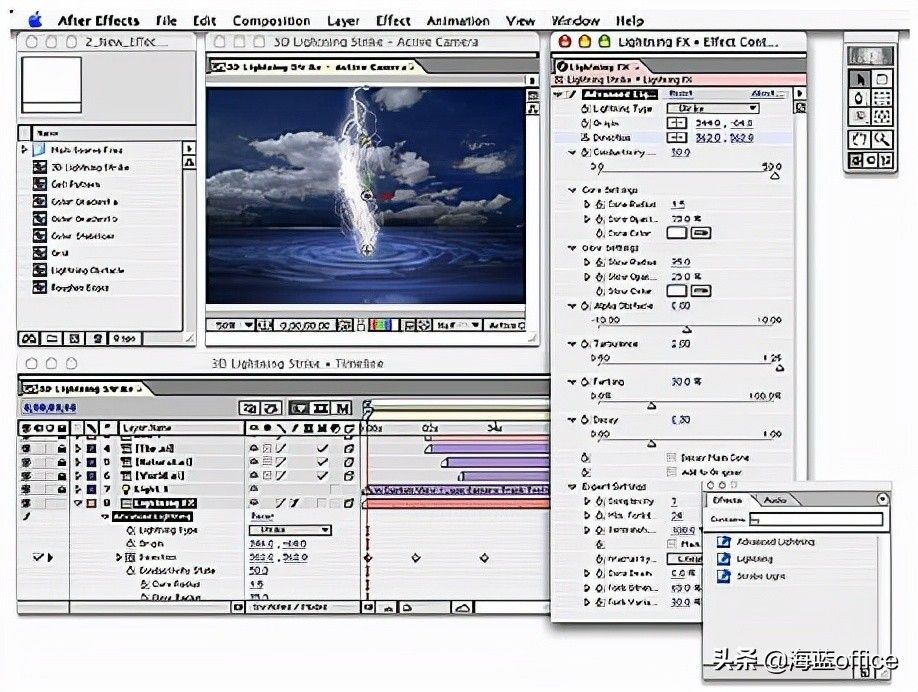
Task: Click the middle Direction keyframe diamond in Timeline
Action: [416, 558]
